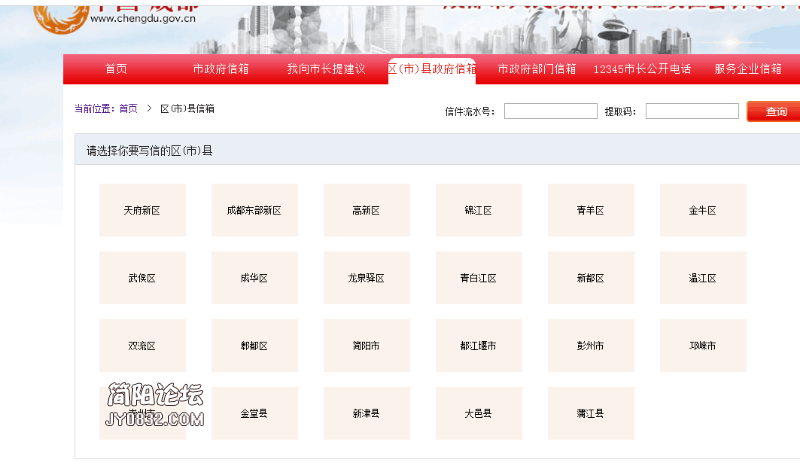Click the 彭州市 tile

tap(591, 345)
